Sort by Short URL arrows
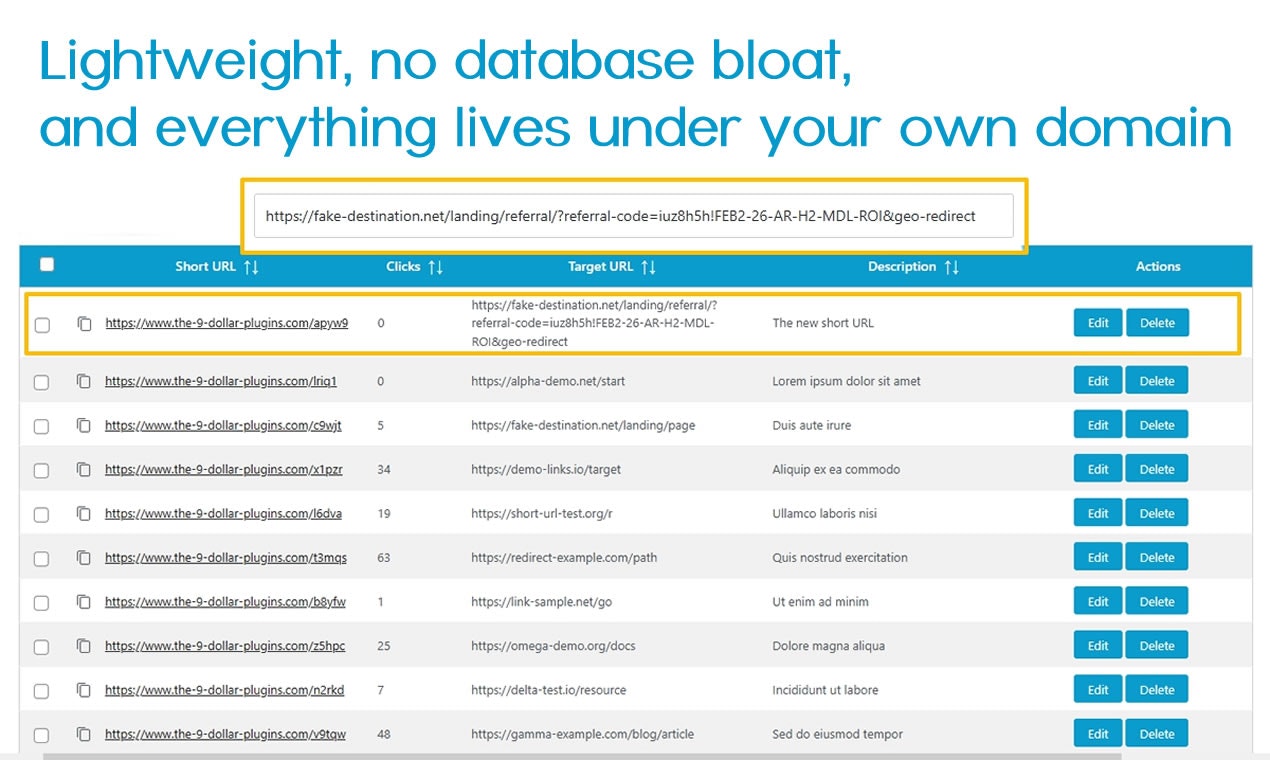Screen dimensions: 1270x760 251,267
